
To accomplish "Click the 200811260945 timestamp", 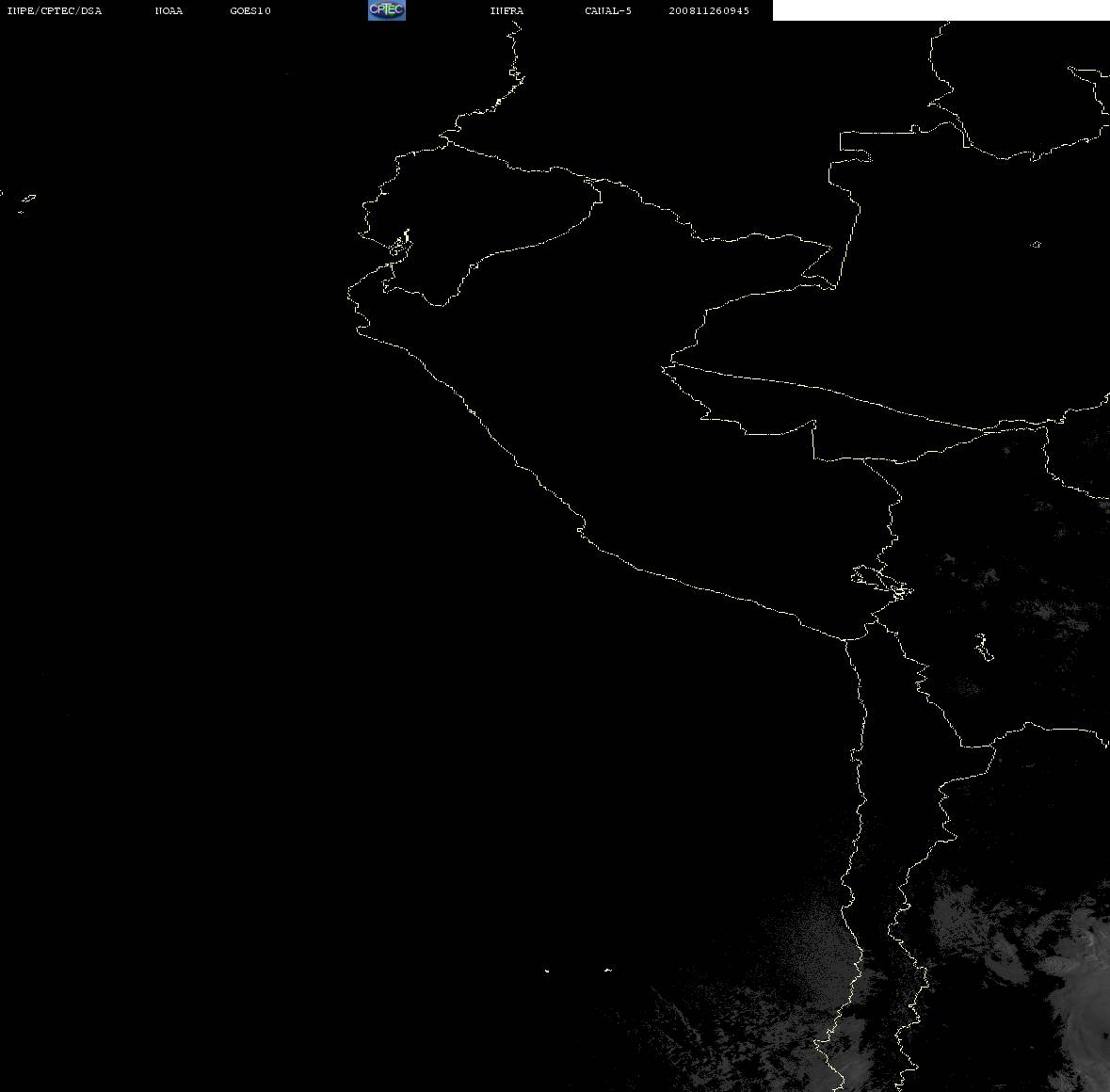I will point(709,10).
